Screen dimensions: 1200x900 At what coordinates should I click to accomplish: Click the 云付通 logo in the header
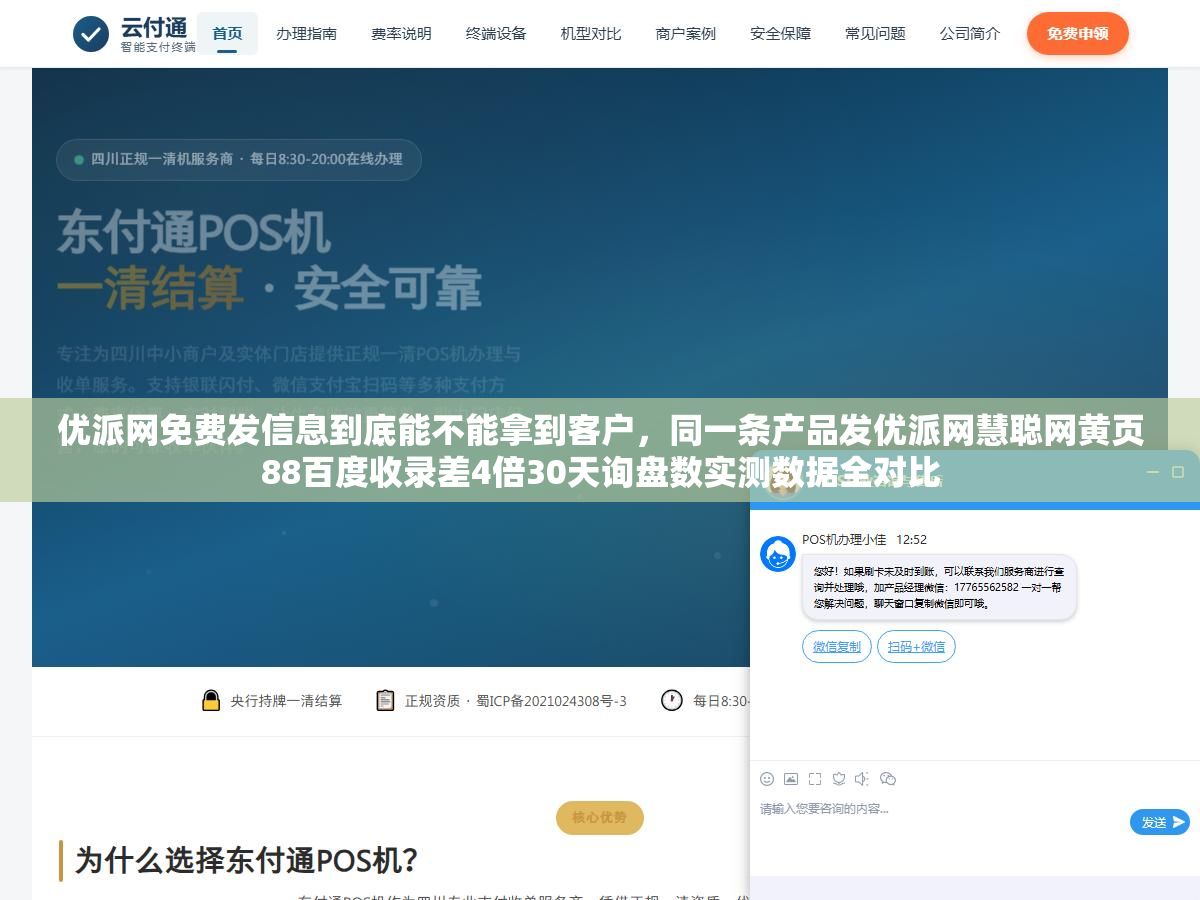click(134, 34)
